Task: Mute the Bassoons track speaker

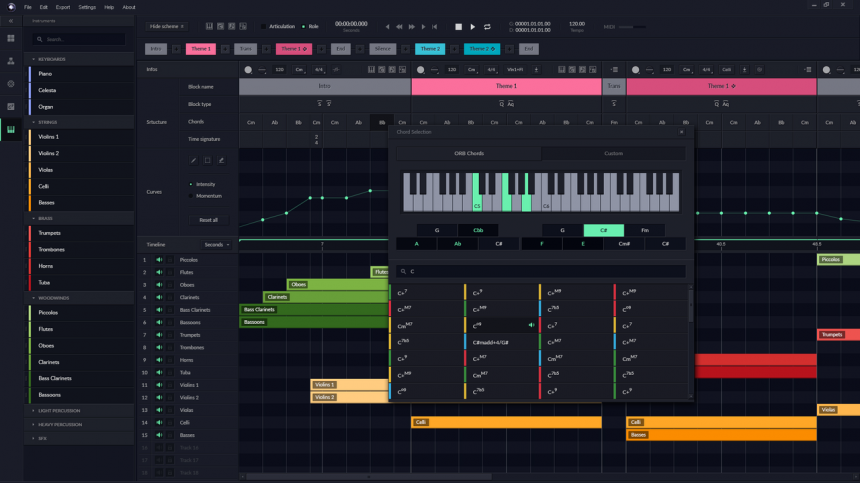Action: pos(159,322)
